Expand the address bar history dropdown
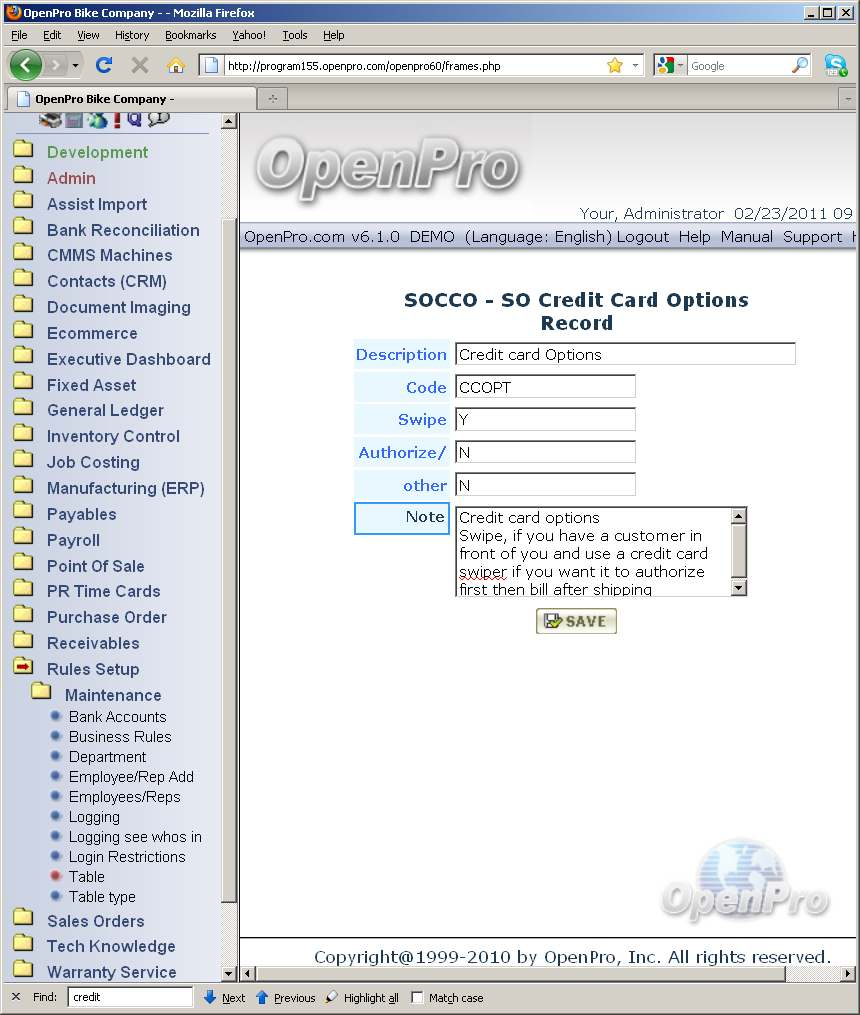Screen dimensions: 860x1015 635,66
